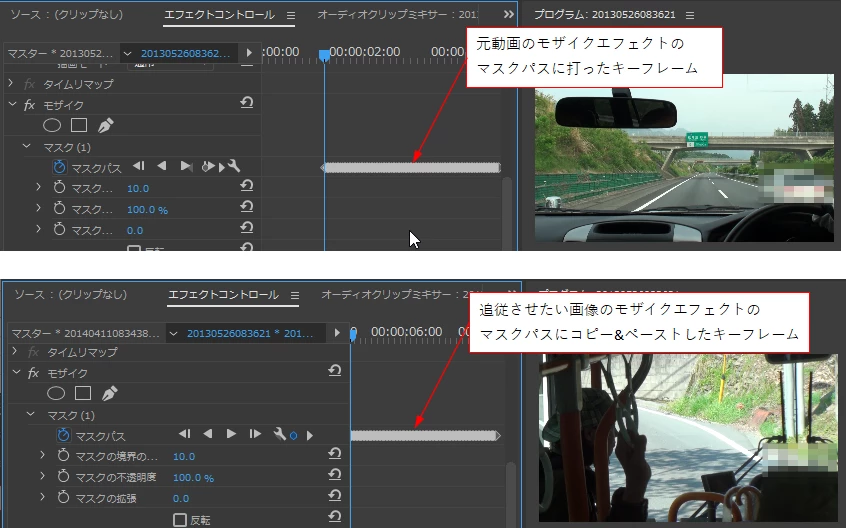This screenshot has width=846, height=528.
Task: Switch to lower エフェクトコントロール tab
Action: pyautogui.click(x=223, y=294)
